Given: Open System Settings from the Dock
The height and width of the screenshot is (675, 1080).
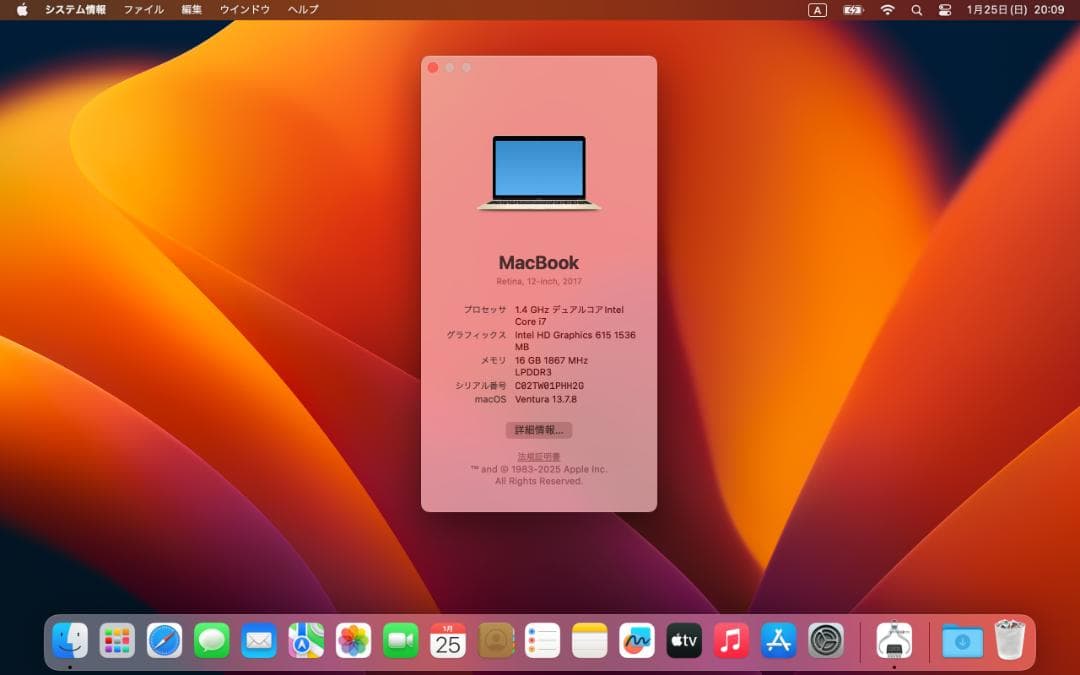Looking at the screenshot, I should (x=826, y=640).
